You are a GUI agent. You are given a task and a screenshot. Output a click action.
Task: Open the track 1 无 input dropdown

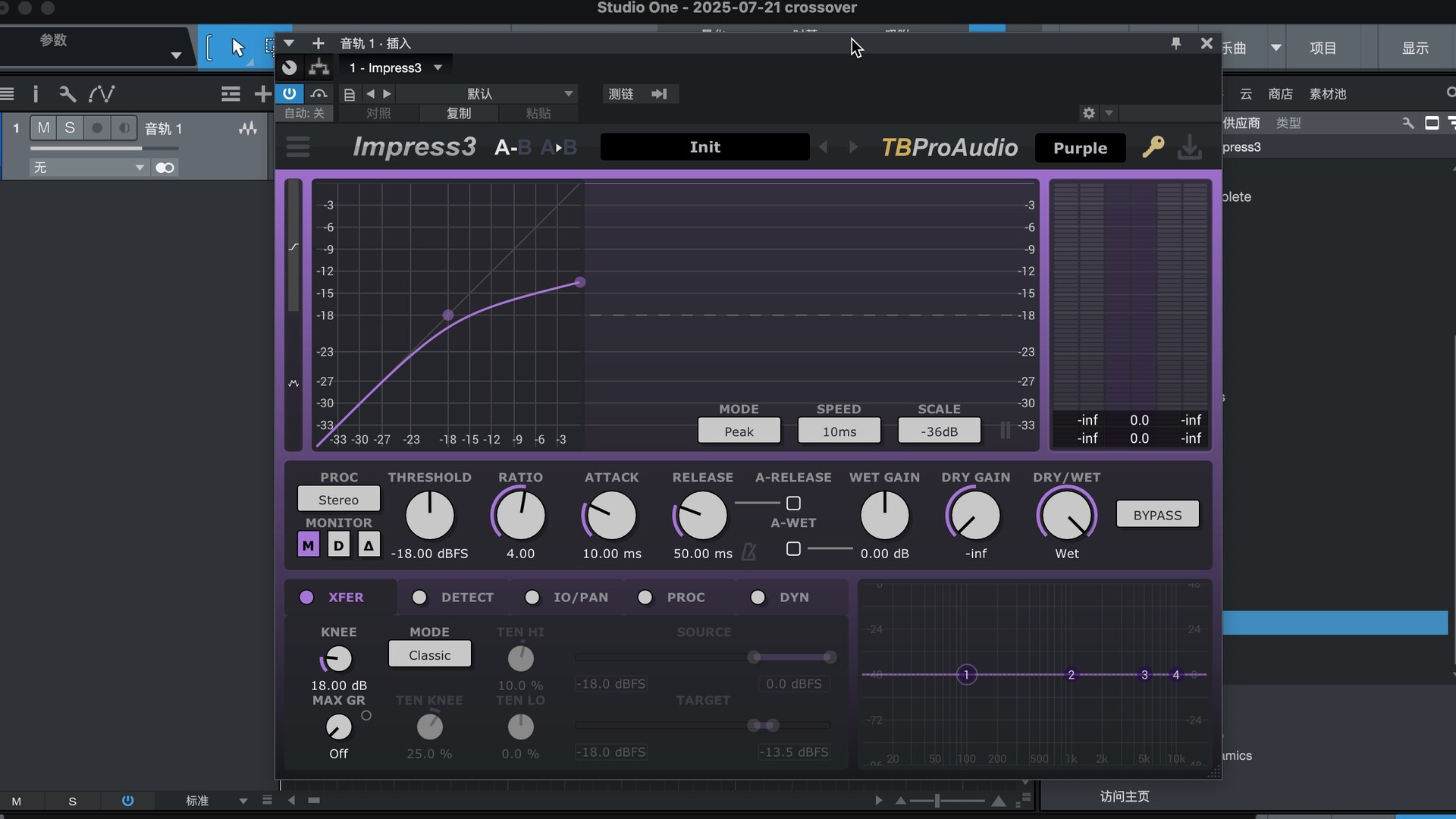(x=88, y=168)
